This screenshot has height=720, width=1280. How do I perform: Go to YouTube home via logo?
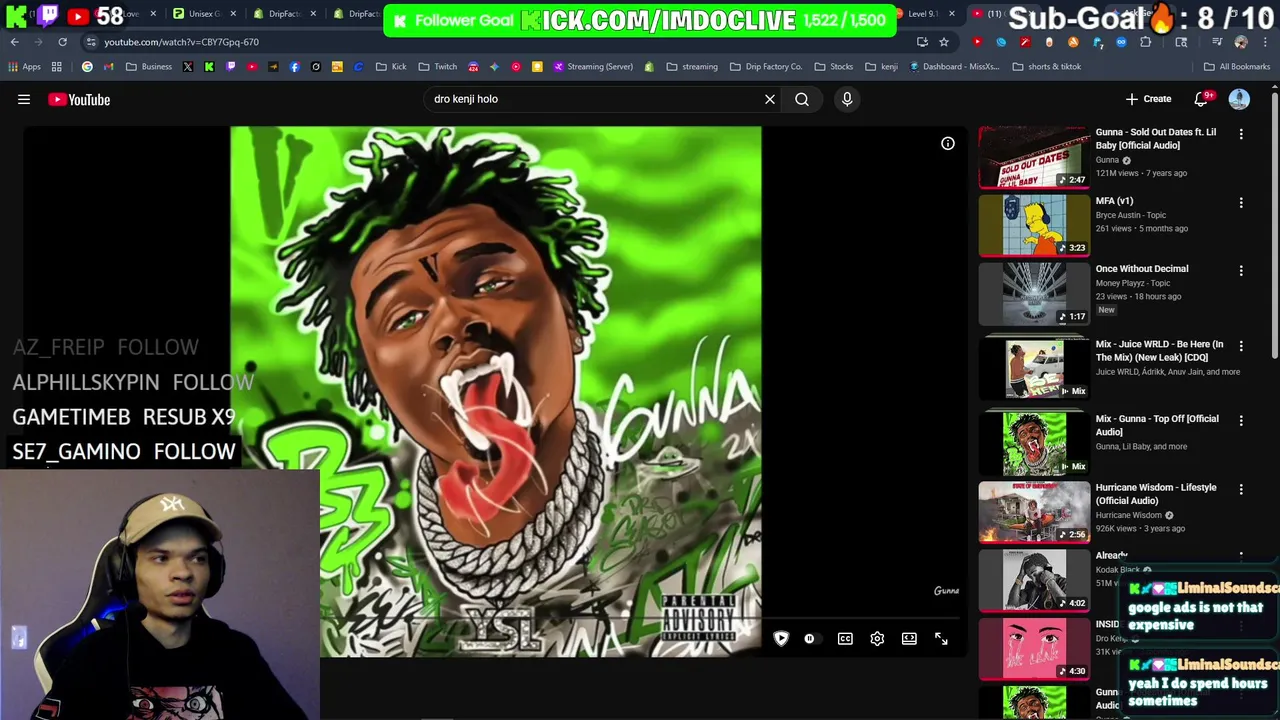[79, 99]
